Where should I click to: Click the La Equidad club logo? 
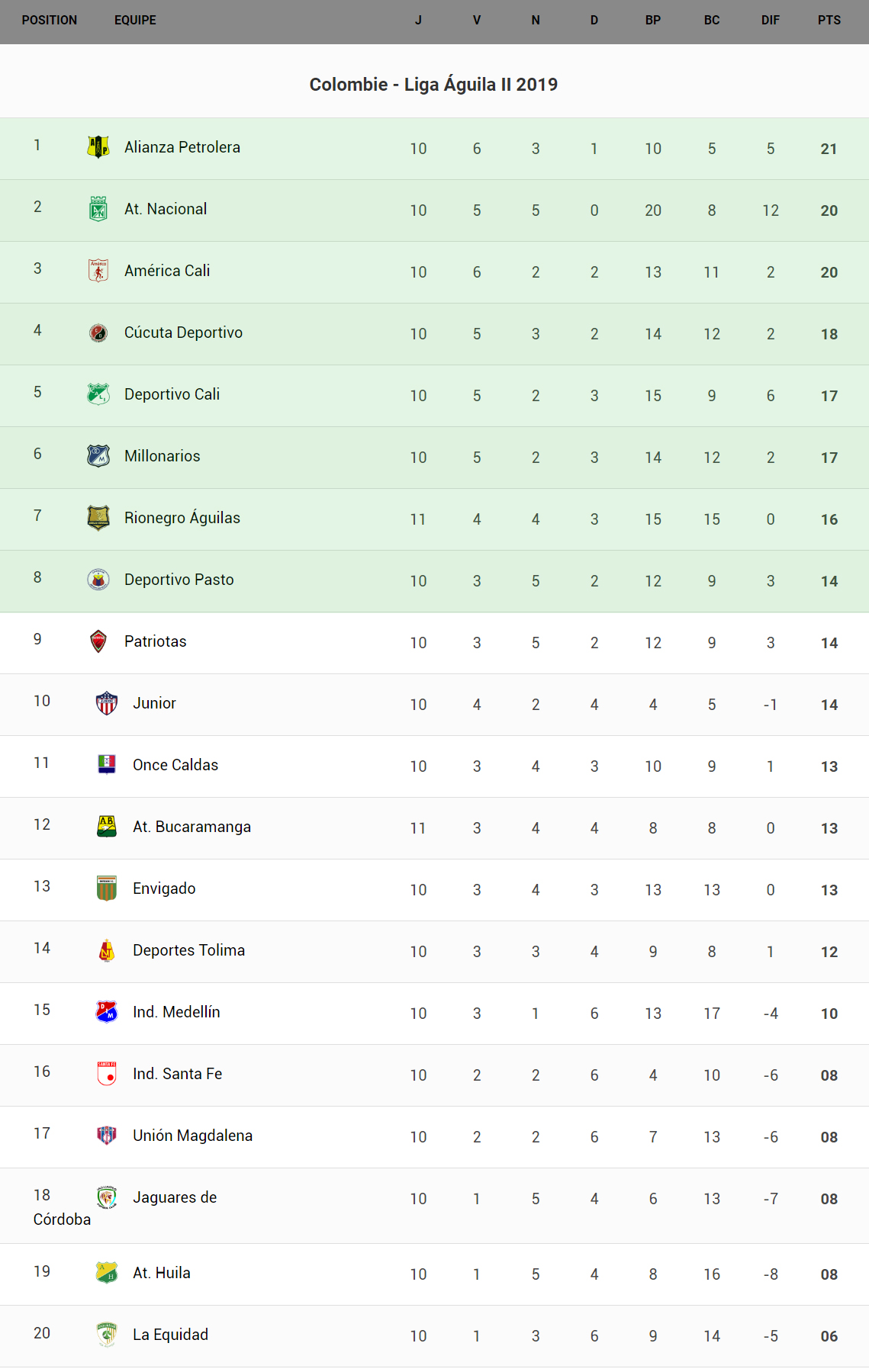click(x=107, y=1334)
